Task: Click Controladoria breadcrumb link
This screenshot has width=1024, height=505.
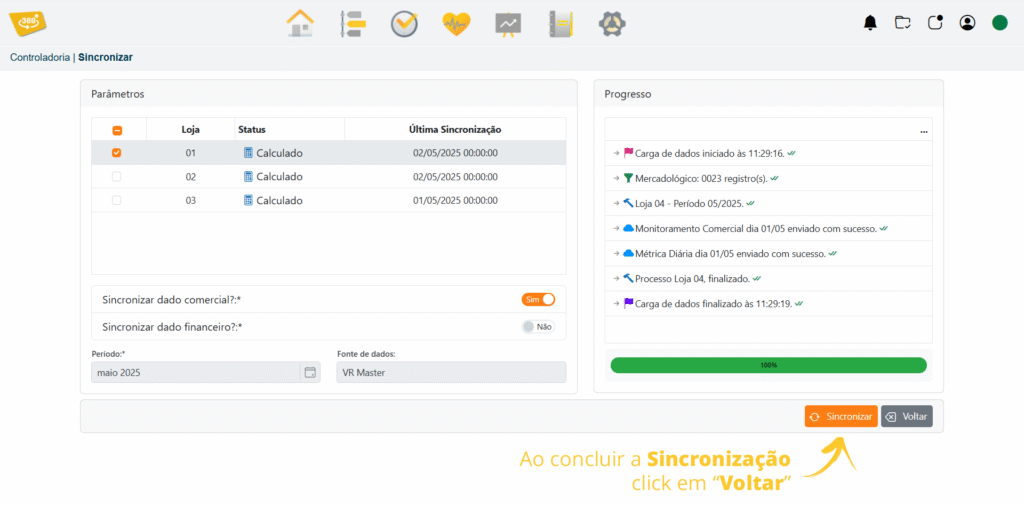Action: tap(40, 57)
